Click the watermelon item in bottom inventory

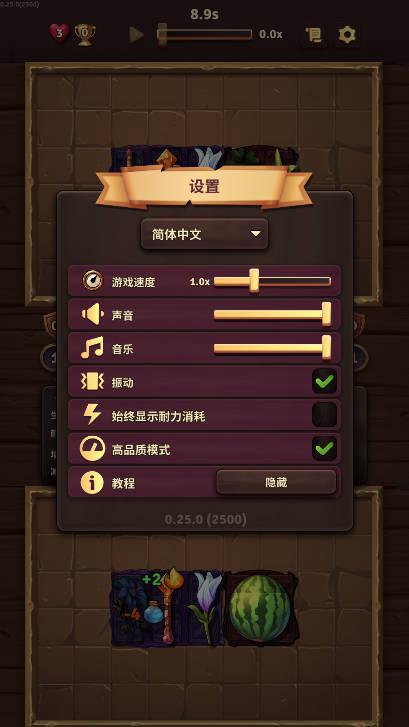click(x=261, y=607)
